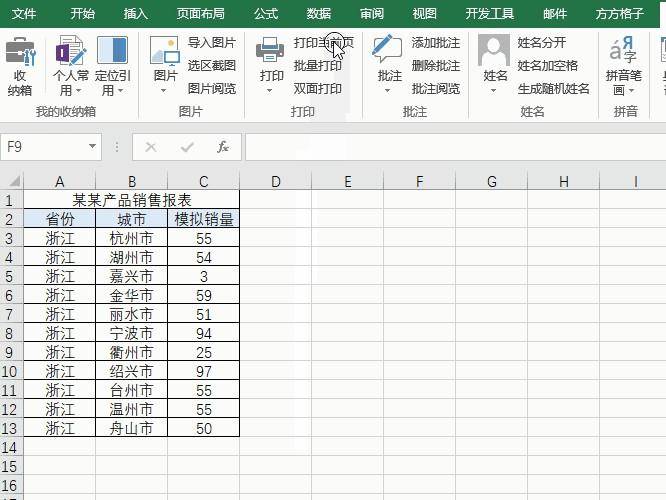This screenshot has height=500, width=666.
Task: Click 批量打印 button
Action: tap(318, 65)
